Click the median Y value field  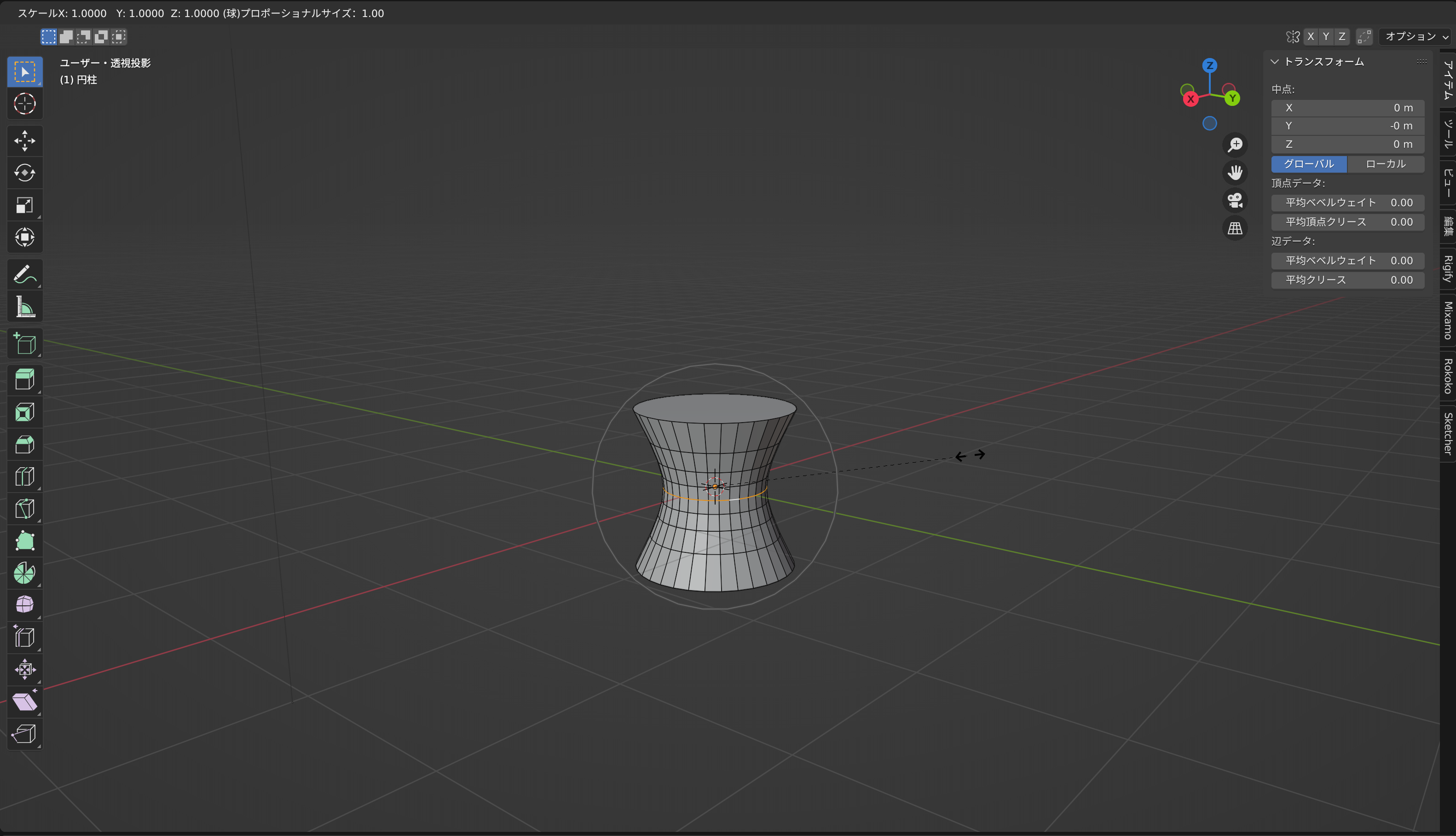pyautogui.click(x=1347, y=126)
